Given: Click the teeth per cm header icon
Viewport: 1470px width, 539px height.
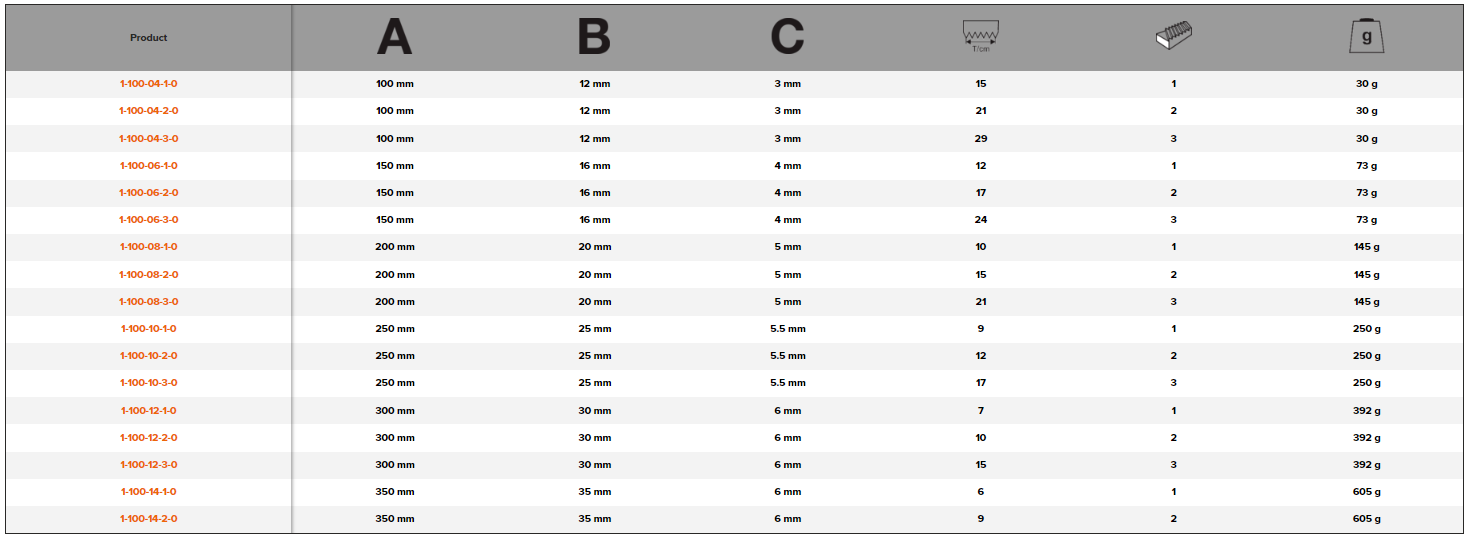Looking at the screenshot, I should (x=980, y=36).
